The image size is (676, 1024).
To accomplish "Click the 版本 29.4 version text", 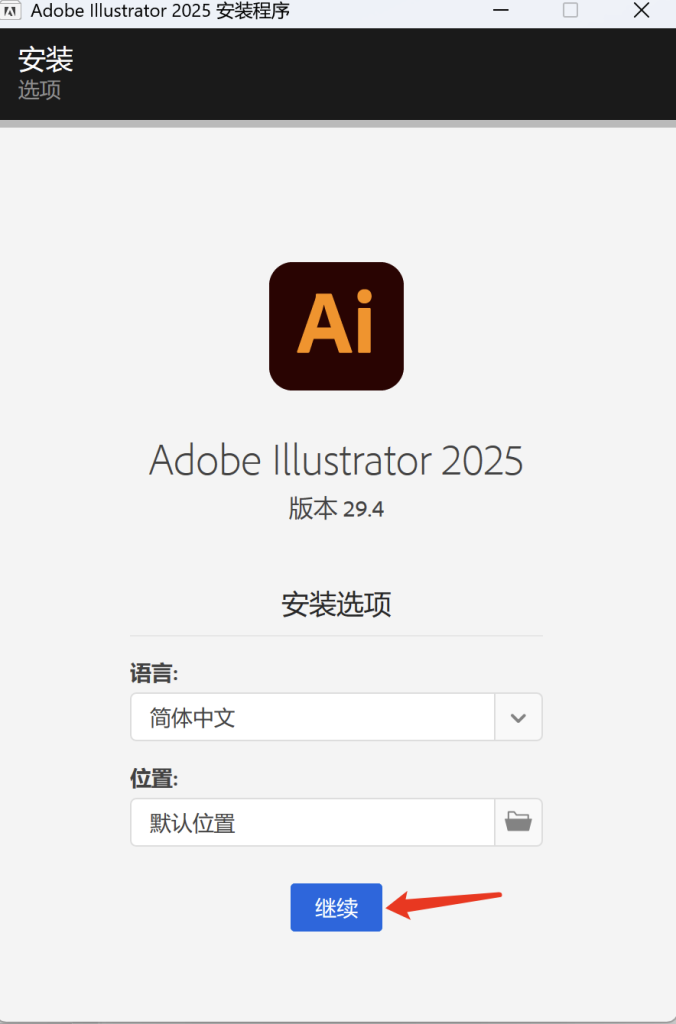I will pos(336,509).
